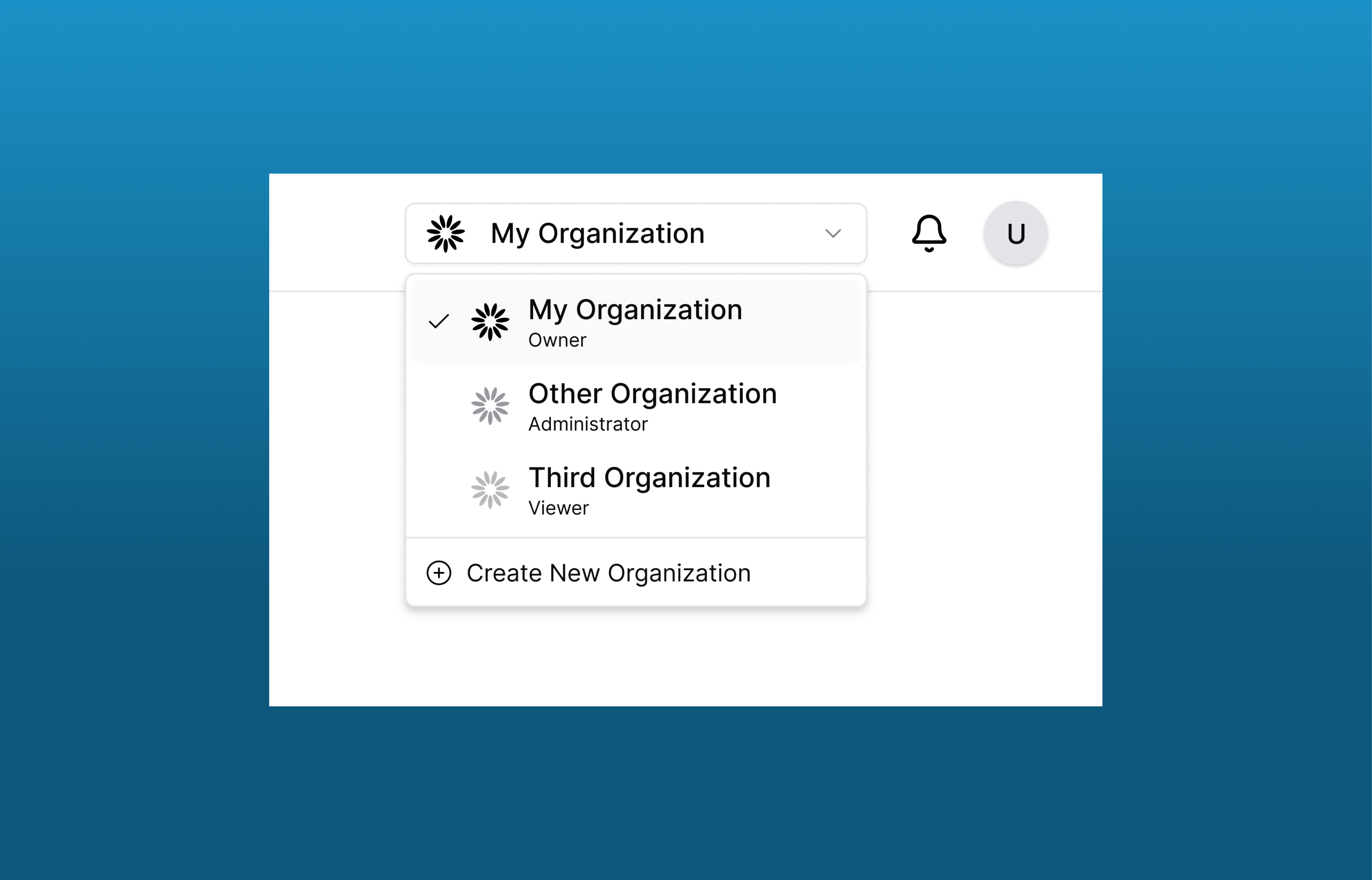Switch to Third Organization
This screenshot has height=880, width=1372.
tap(649, 478)
